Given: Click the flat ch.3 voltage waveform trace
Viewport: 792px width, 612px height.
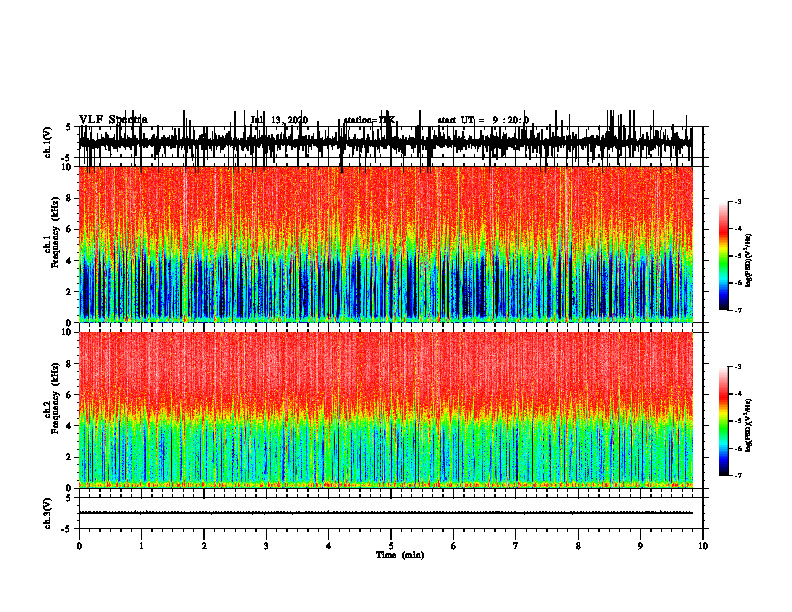Looking at the screenshot, I should (x=386, y=513).
